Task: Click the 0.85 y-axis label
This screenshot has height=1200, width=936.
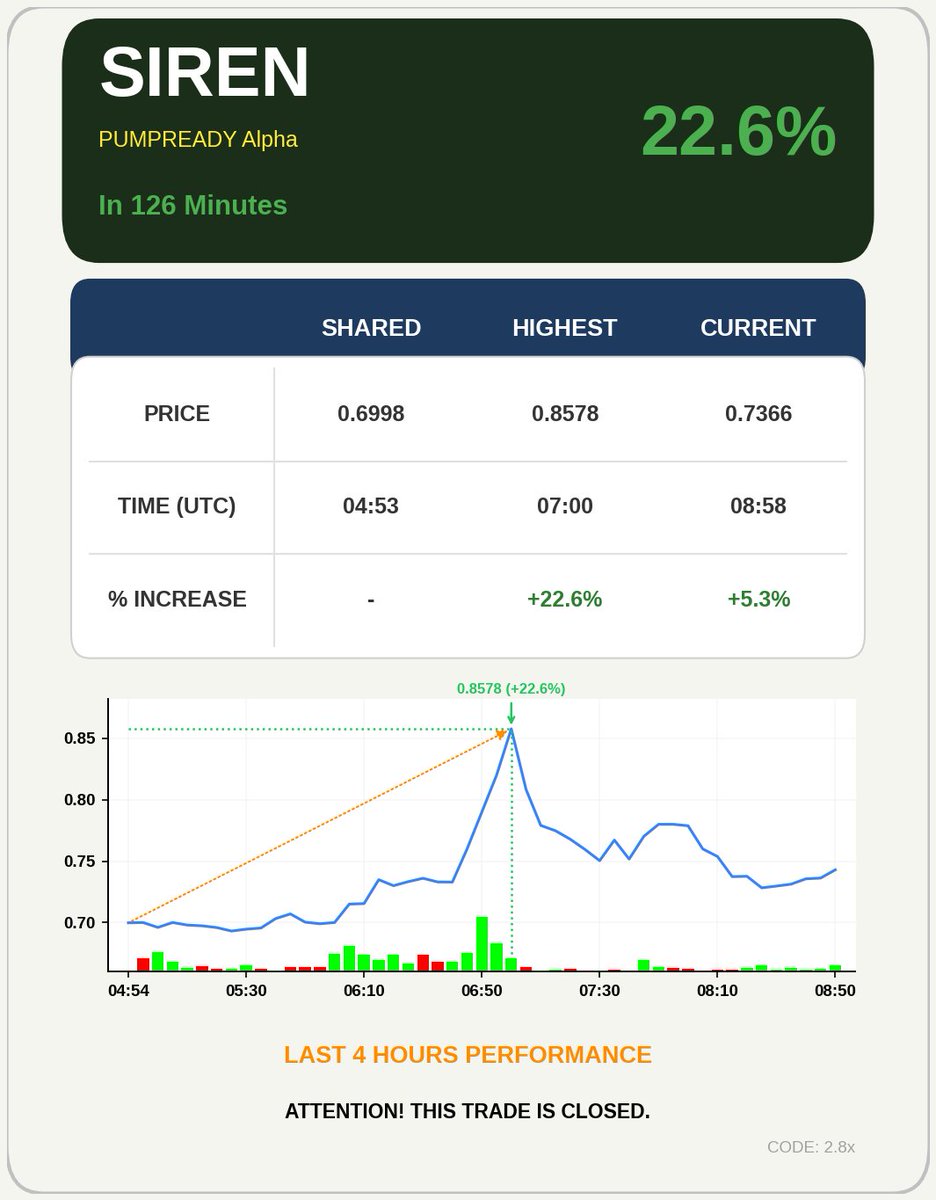Action: pyautogui.click(x=81, y=738)
